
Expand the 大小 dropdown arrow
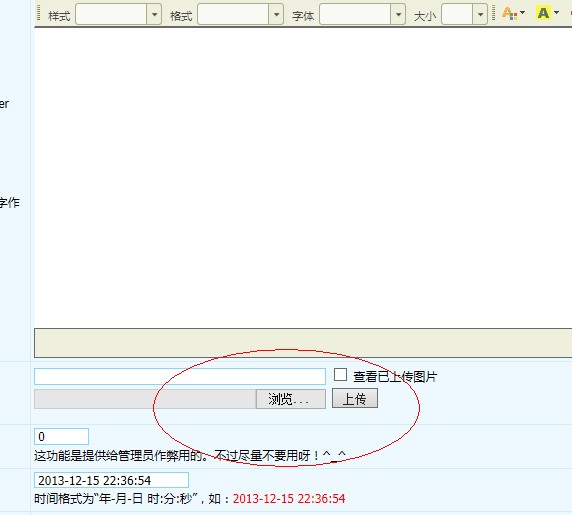480,15
